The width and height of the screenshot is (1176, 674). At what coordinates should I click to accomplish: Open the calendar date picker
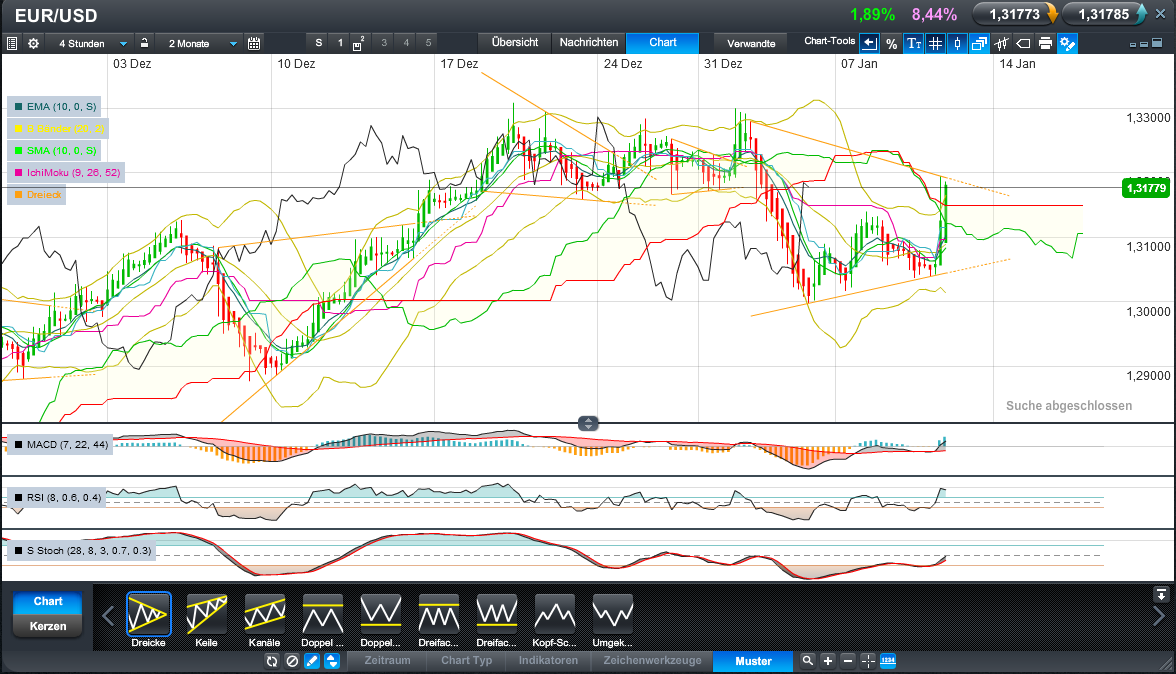pos(254,43)
